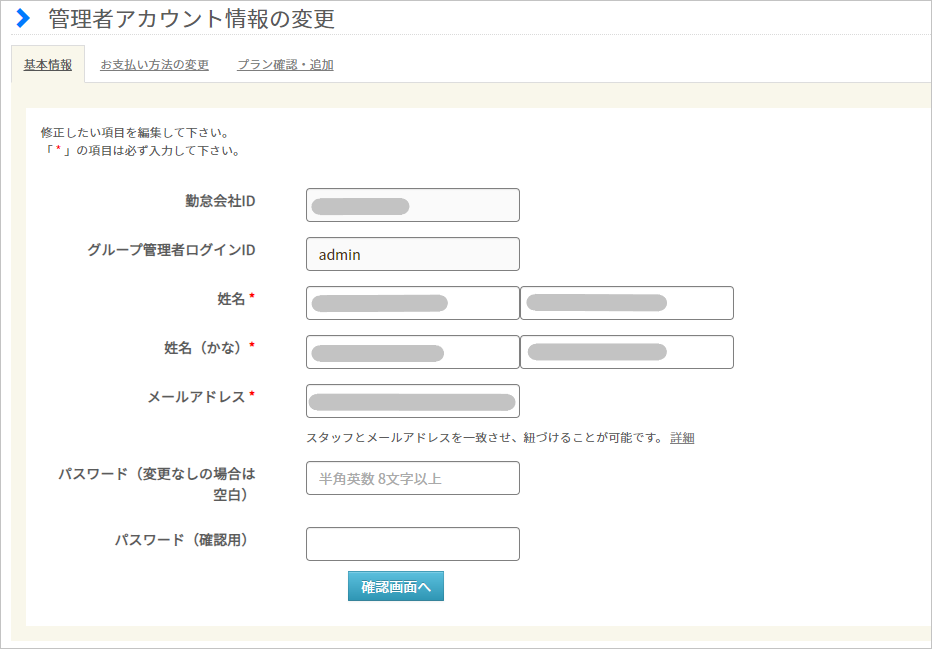Click the 勤怠会社ID input field
This screenshot has width=932, height=649.
[x=412, y=205]
